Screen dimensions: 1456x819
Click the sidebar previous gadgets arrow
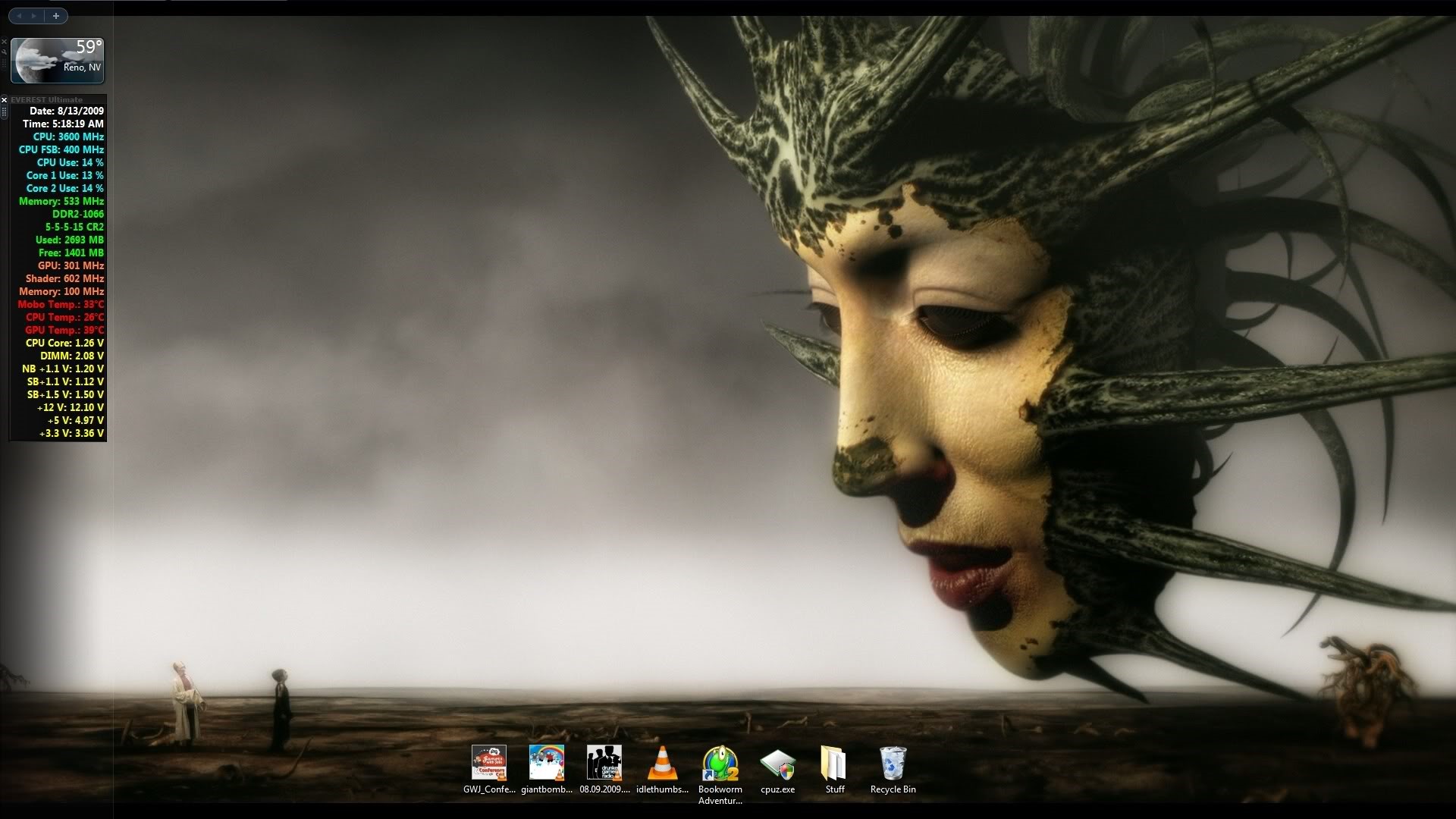coord(20,16)
